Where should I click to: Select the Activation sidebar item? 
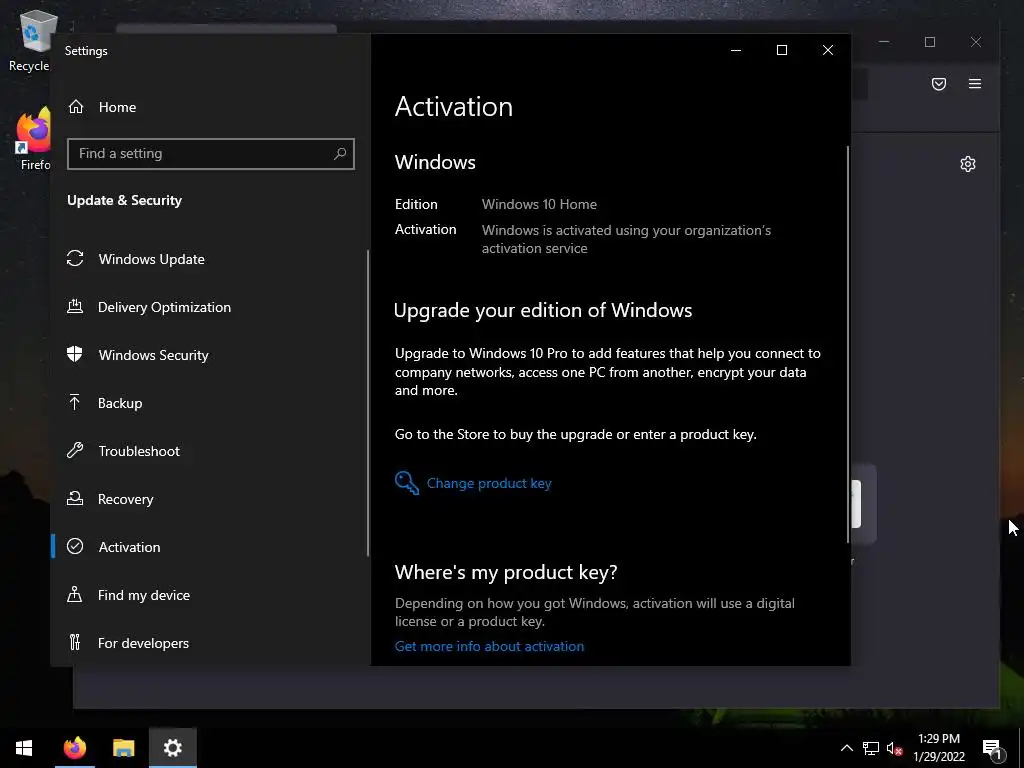(x=209, y=547)
